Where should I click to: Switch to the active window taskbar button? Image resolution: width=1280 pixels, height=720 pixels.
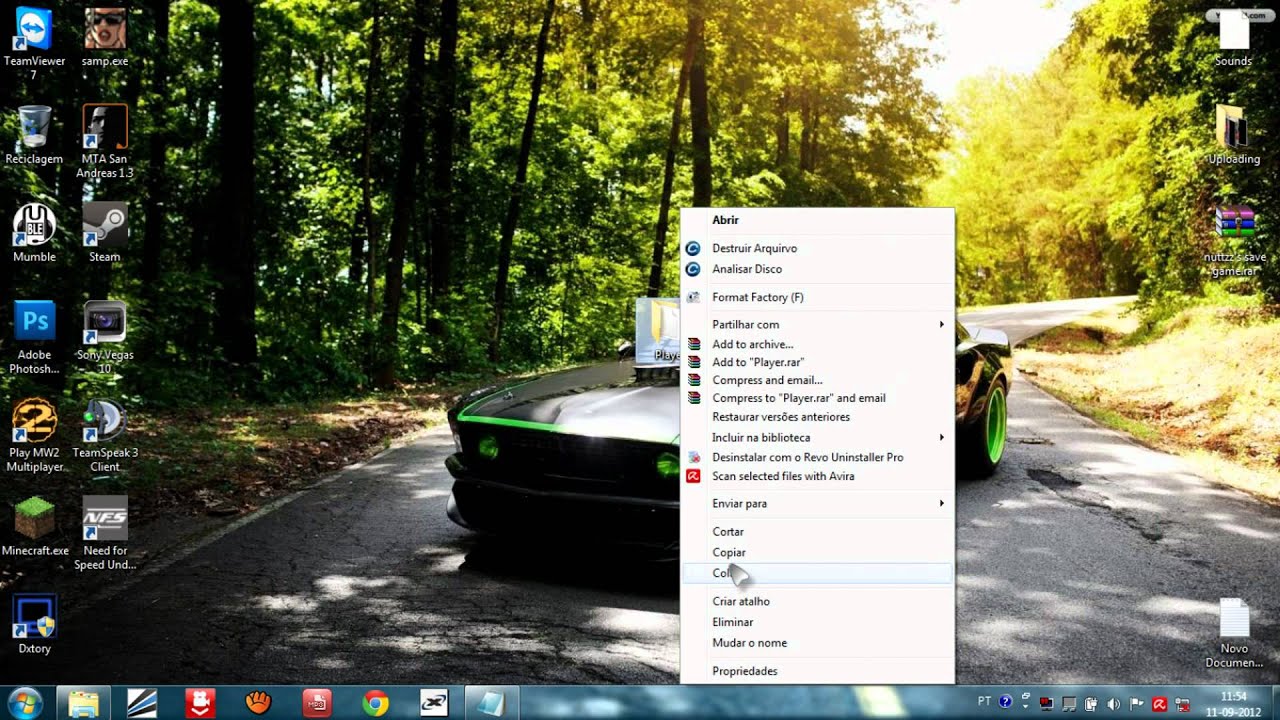(x=491, y=703)
